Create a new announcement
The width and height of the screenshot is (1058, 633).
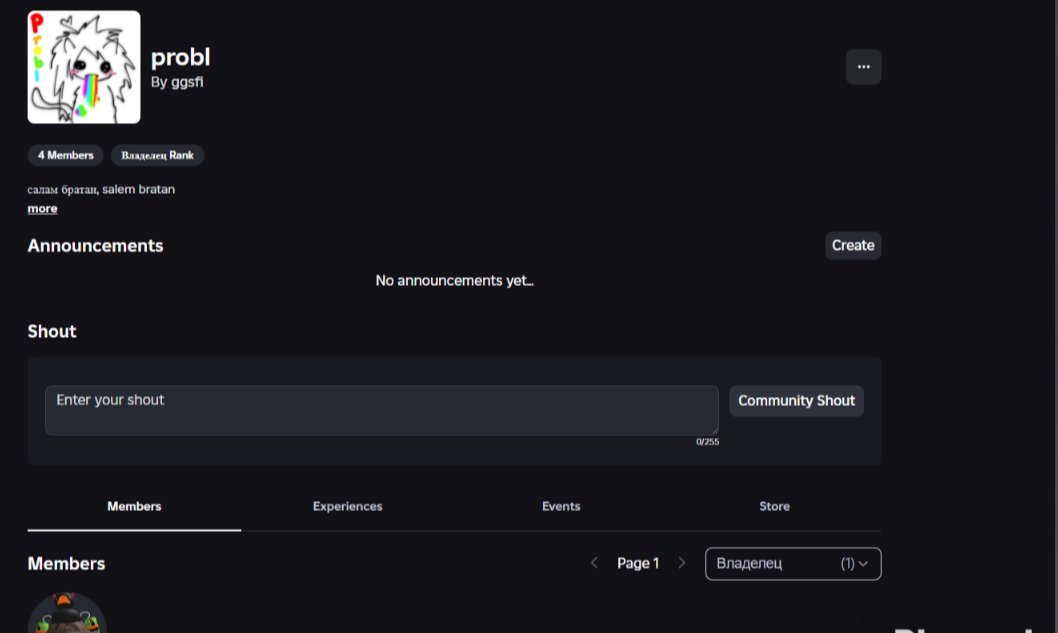853,246
